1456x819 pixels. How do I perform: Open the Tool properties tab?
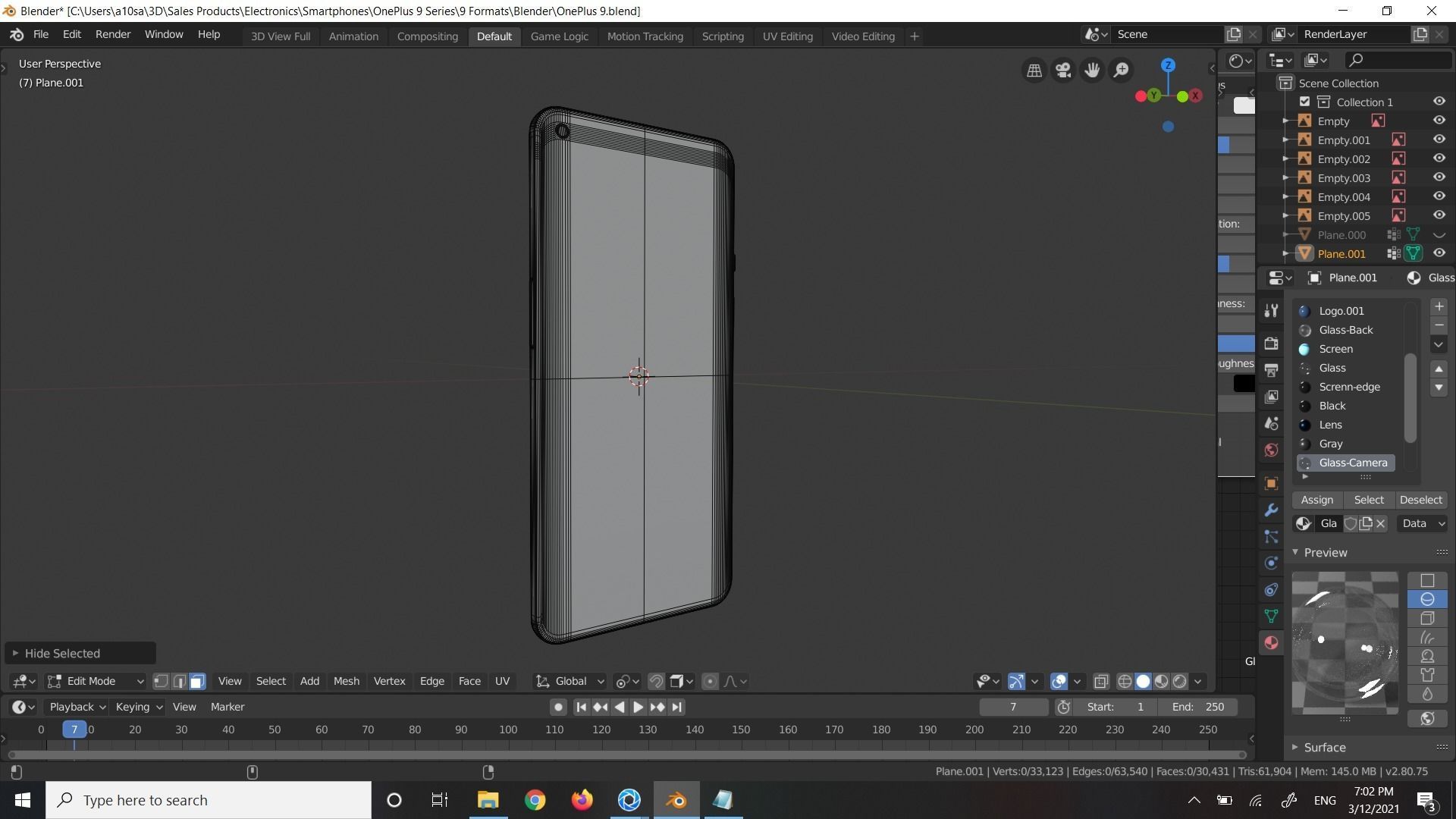(x=1272, y=310)
